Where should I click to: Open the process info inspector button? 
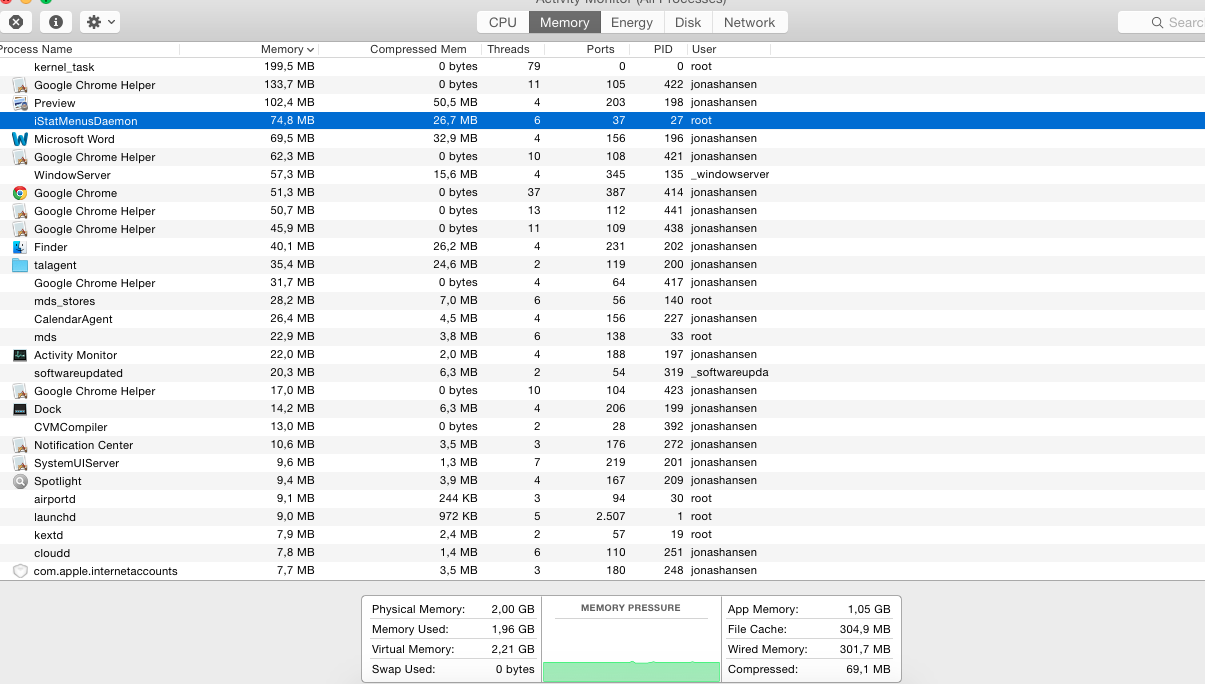(55, 21)
